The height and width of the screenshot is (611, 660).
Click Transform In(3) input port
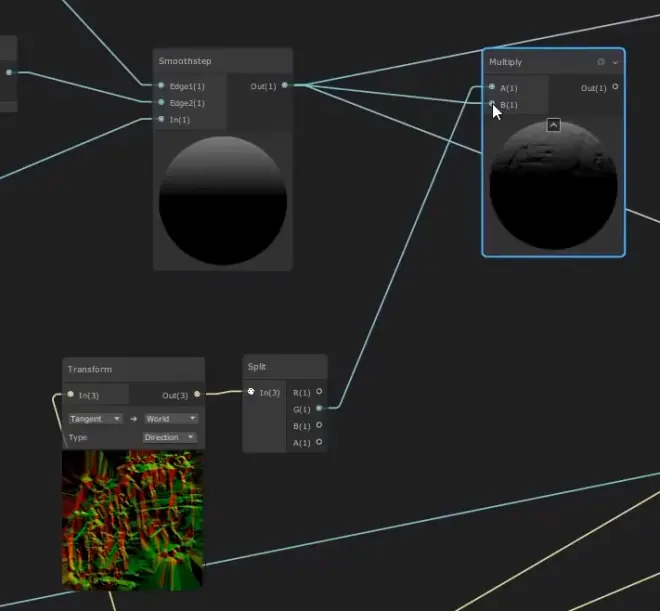(71, 394)
